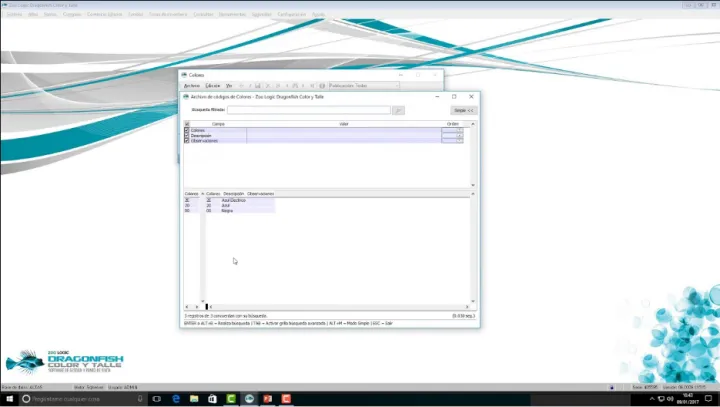Select the Azul Electrico row
The height and width of the screenshot is (407, 720).
point(230,200)
